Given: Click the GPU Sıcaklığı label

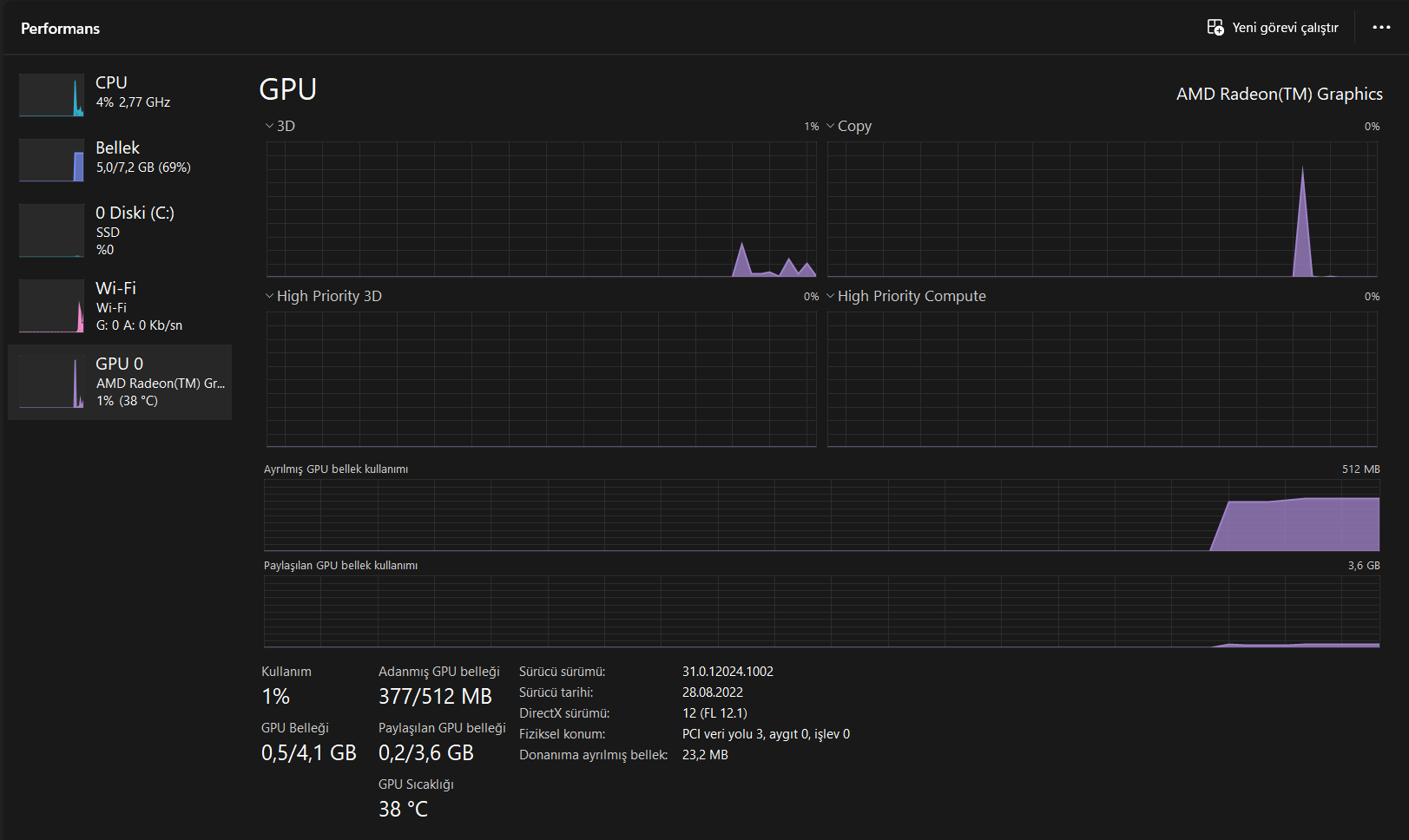Looking at the screenshot, I should coord(416,784).
